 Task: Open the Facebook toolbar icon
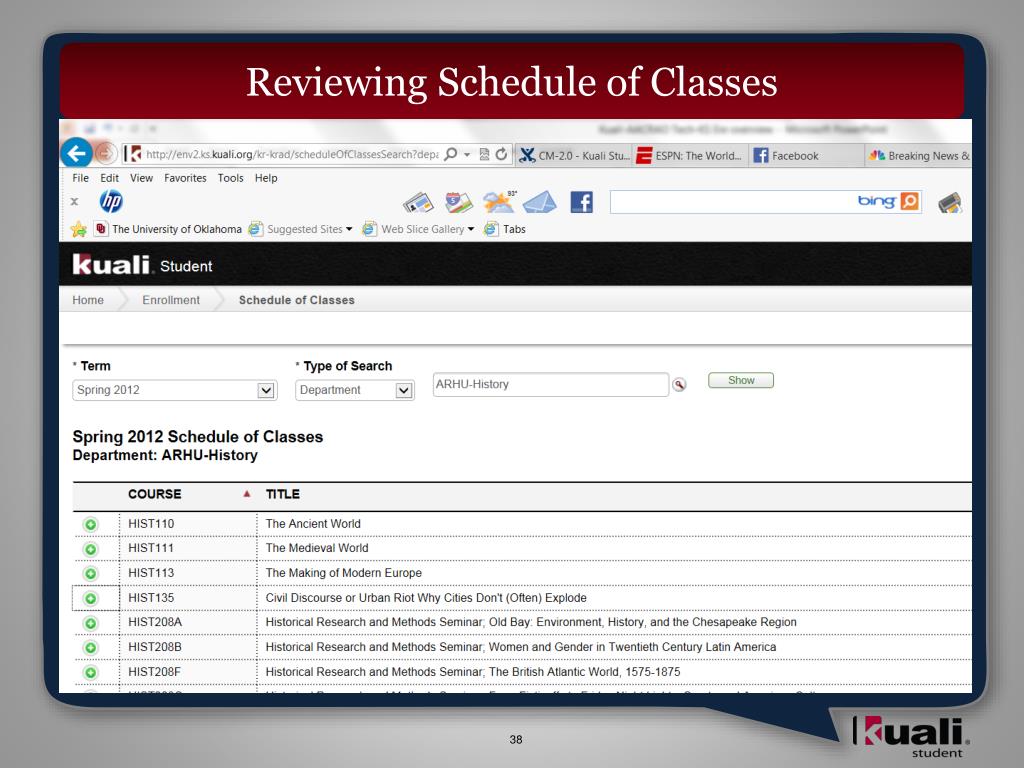pyautogui.click(x=581, y=202)
